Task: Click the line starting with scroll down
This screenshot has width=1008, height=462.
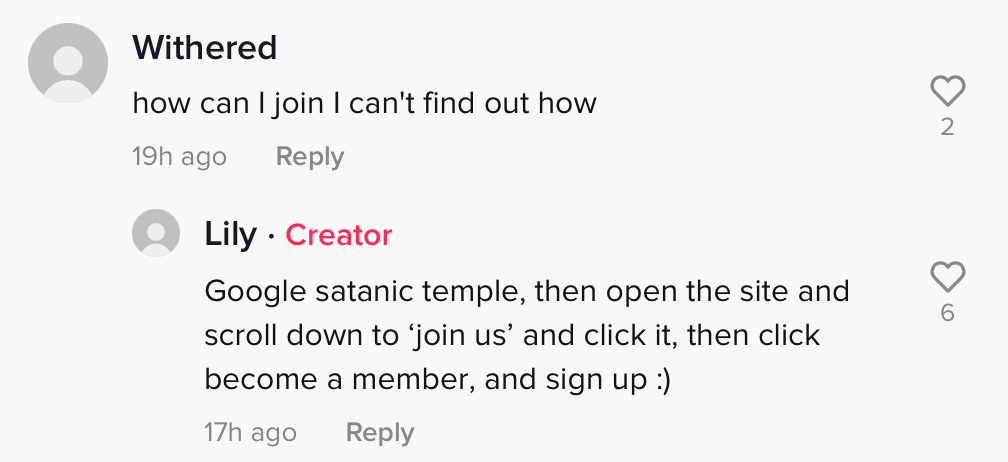Action: tap(512, 335)
